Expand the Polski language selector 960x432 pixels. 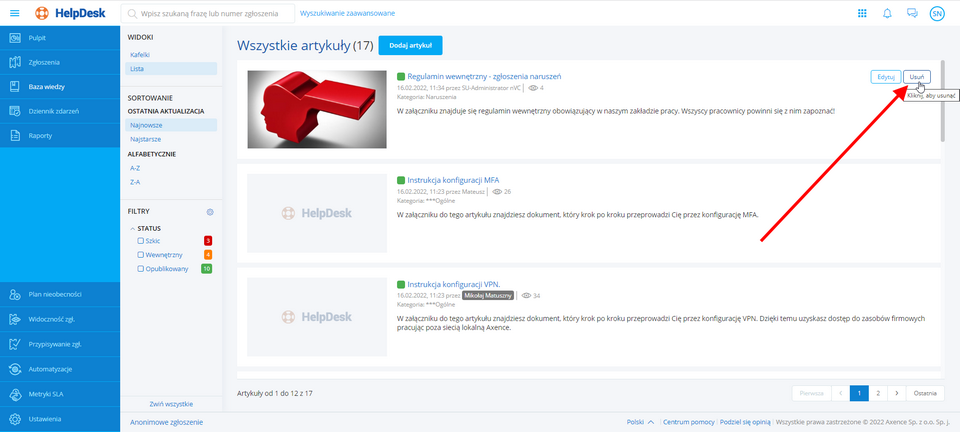(640, 422)
